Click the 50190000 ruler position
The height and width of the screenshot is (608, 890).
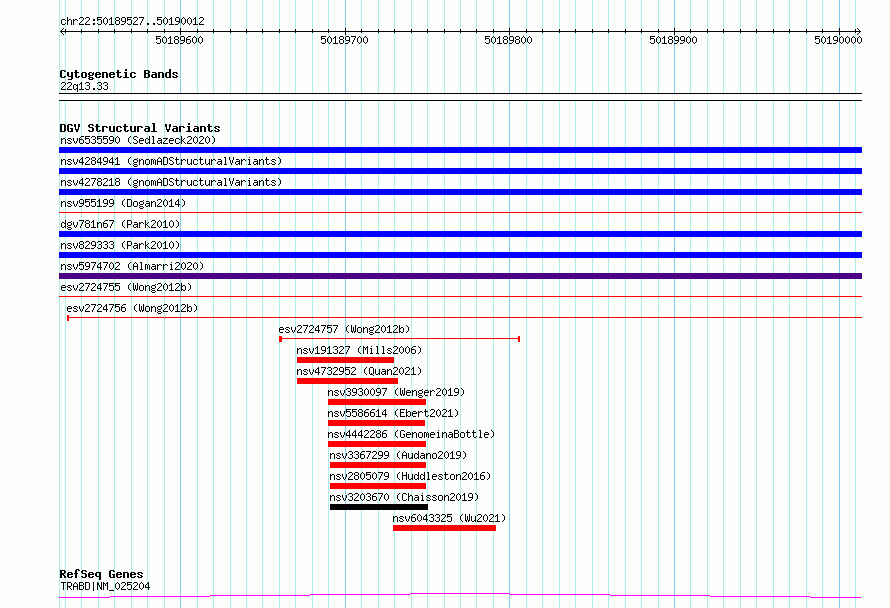838,40
